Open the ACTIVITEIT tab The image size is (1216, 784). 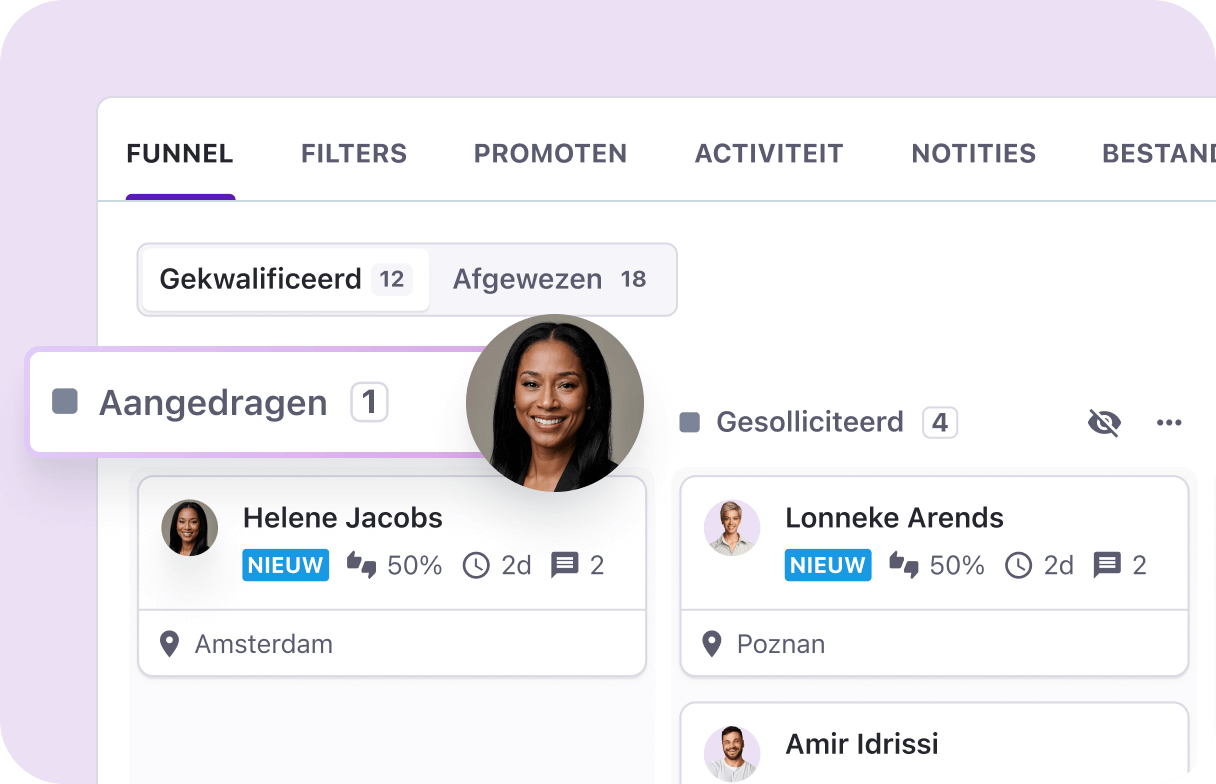(769, 153)
